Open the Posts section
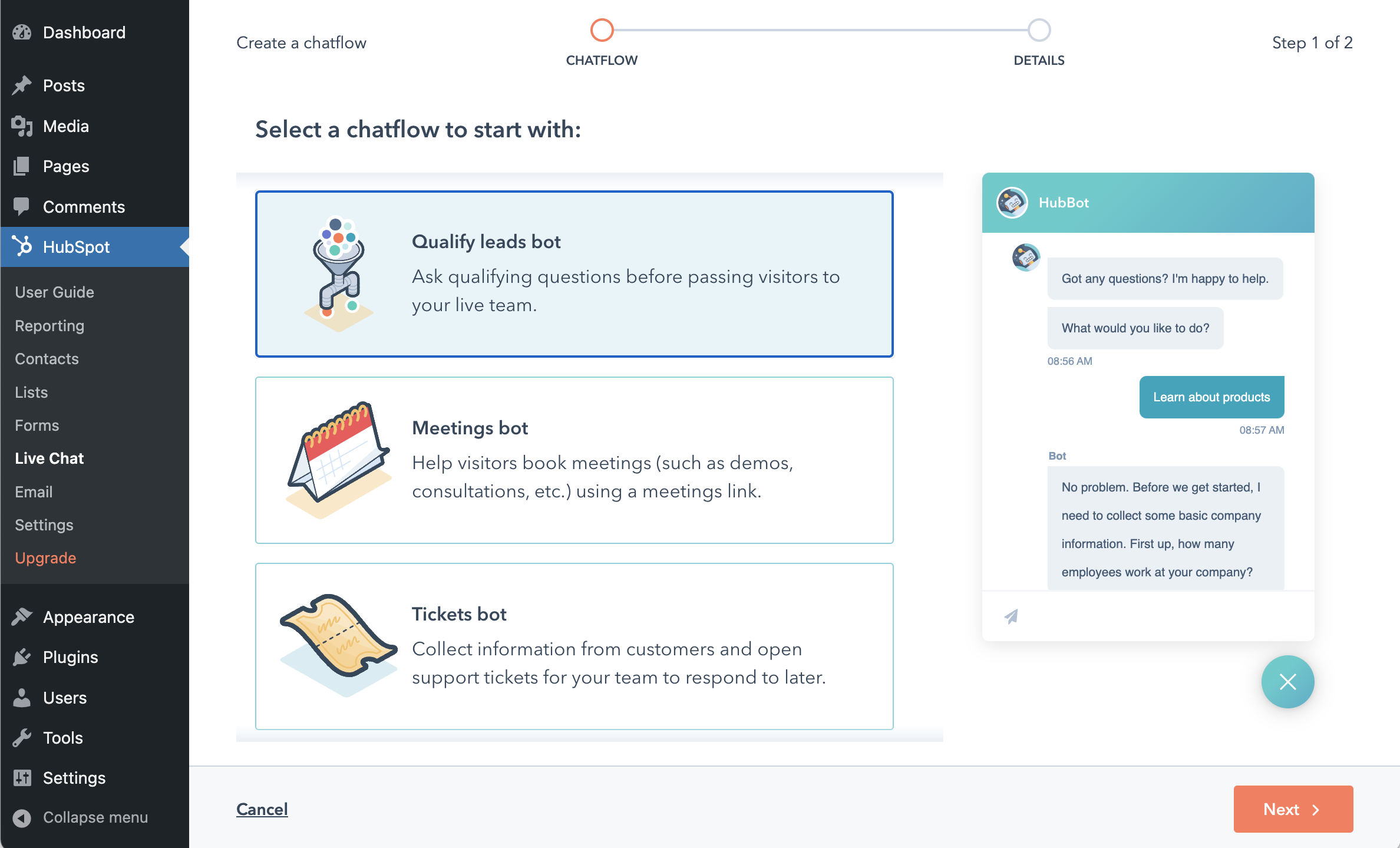The image size is (1400, 848). (x=63, y=86)
